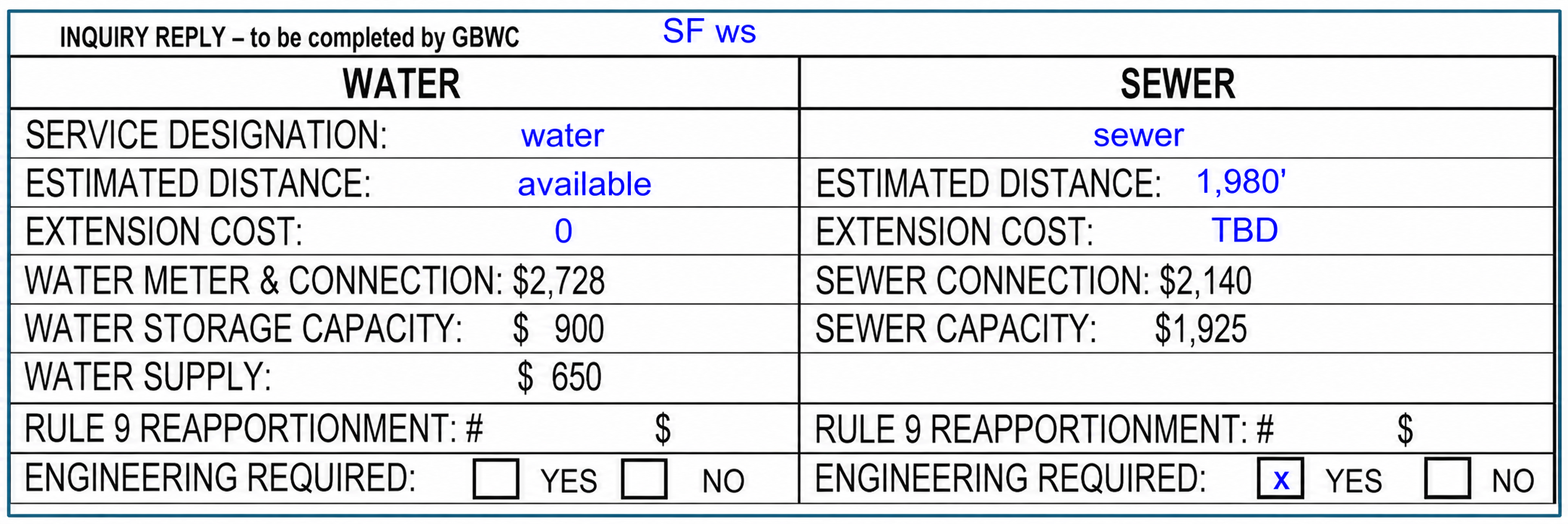This screenshot has width=1568, height=524.
Task: Click sewer Rule 9 Reapportionment number field
Action: (x=1333, y=429)
